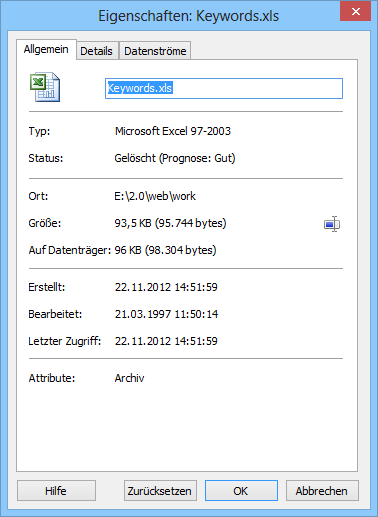Click the Attribute: label

pyautogui.click(x=52, y=378)
